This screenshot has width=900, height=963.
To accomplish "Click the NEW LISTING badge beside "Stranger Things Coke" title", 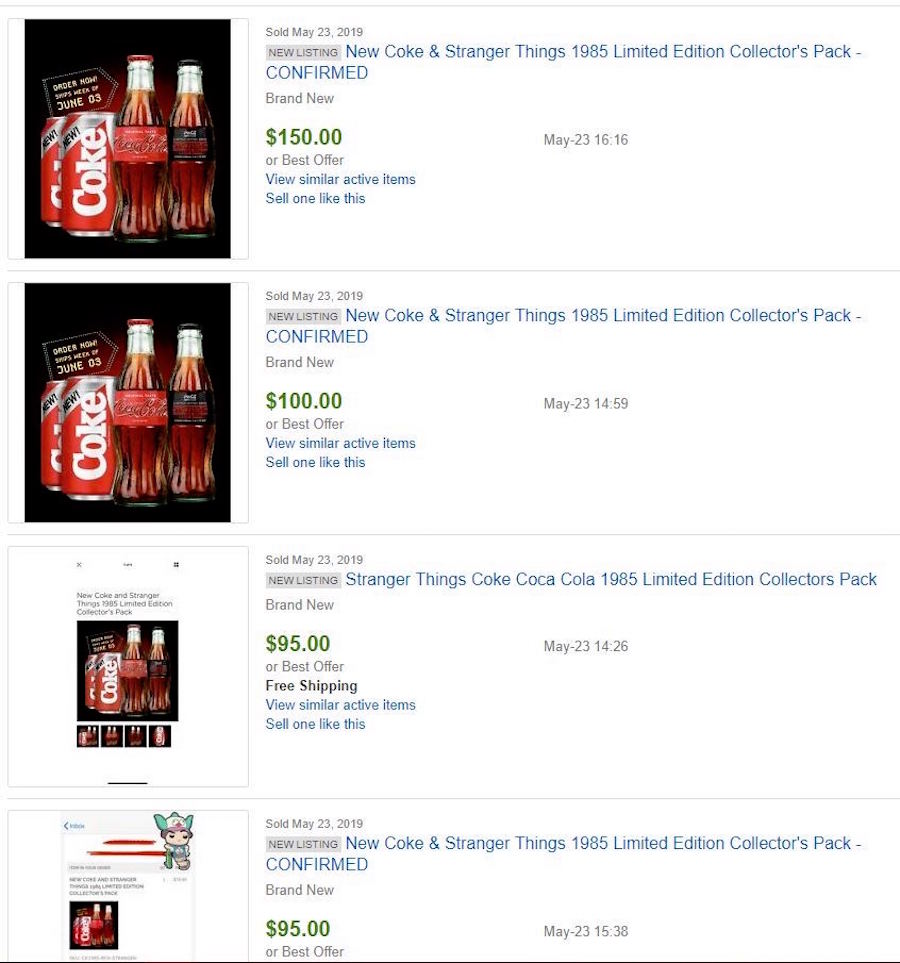I will (x=303, y=580).
